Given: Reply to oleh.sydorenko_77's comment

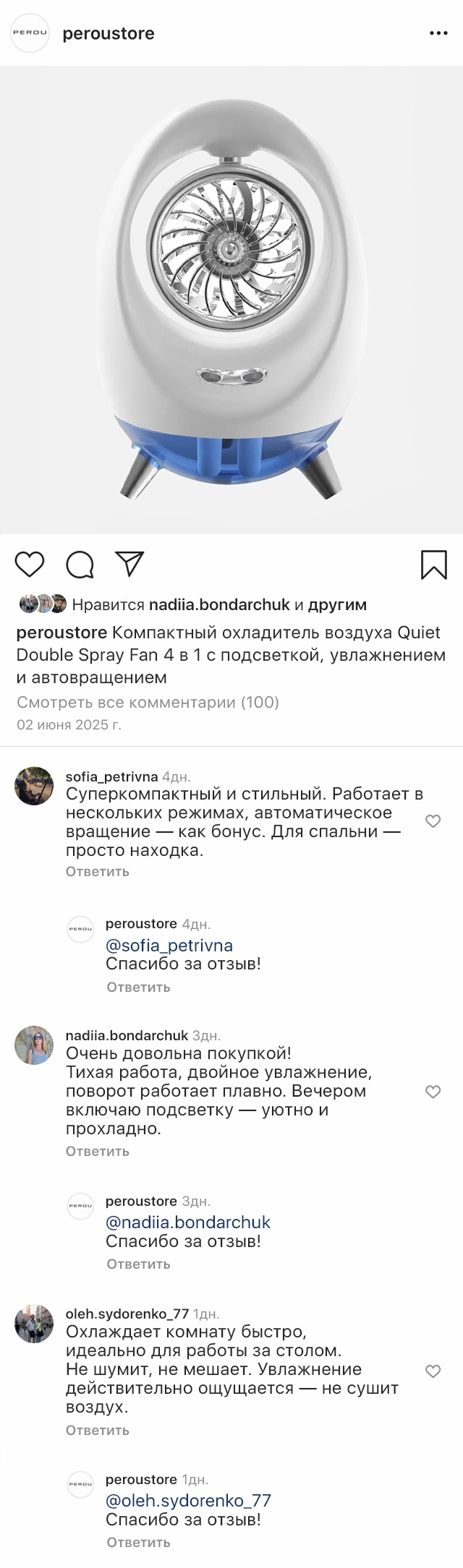Looking at the screenshot, I should click(97, 1430).
